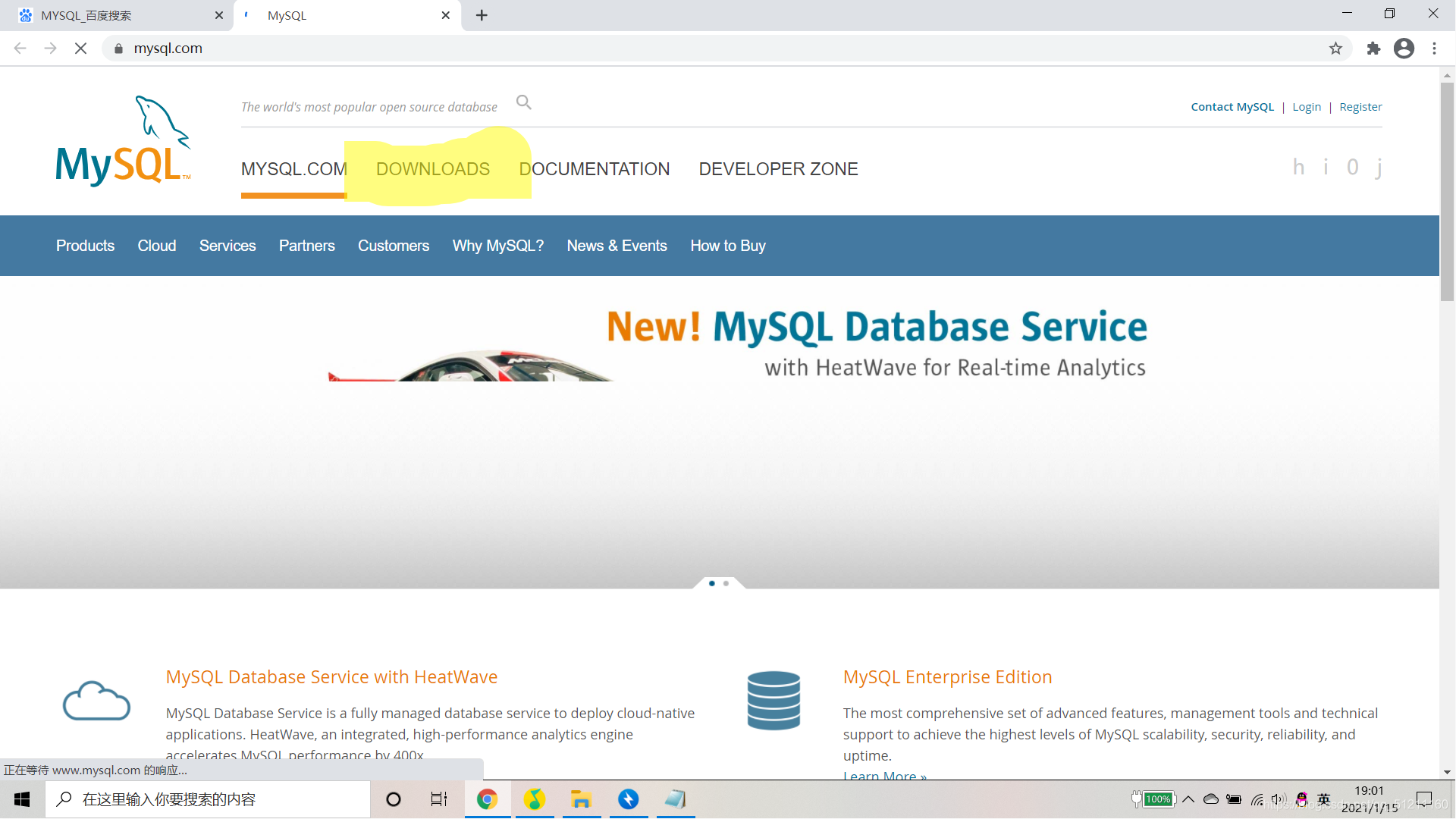
Task: Click the second social icon 'i'
Action: click(1326, 167)
